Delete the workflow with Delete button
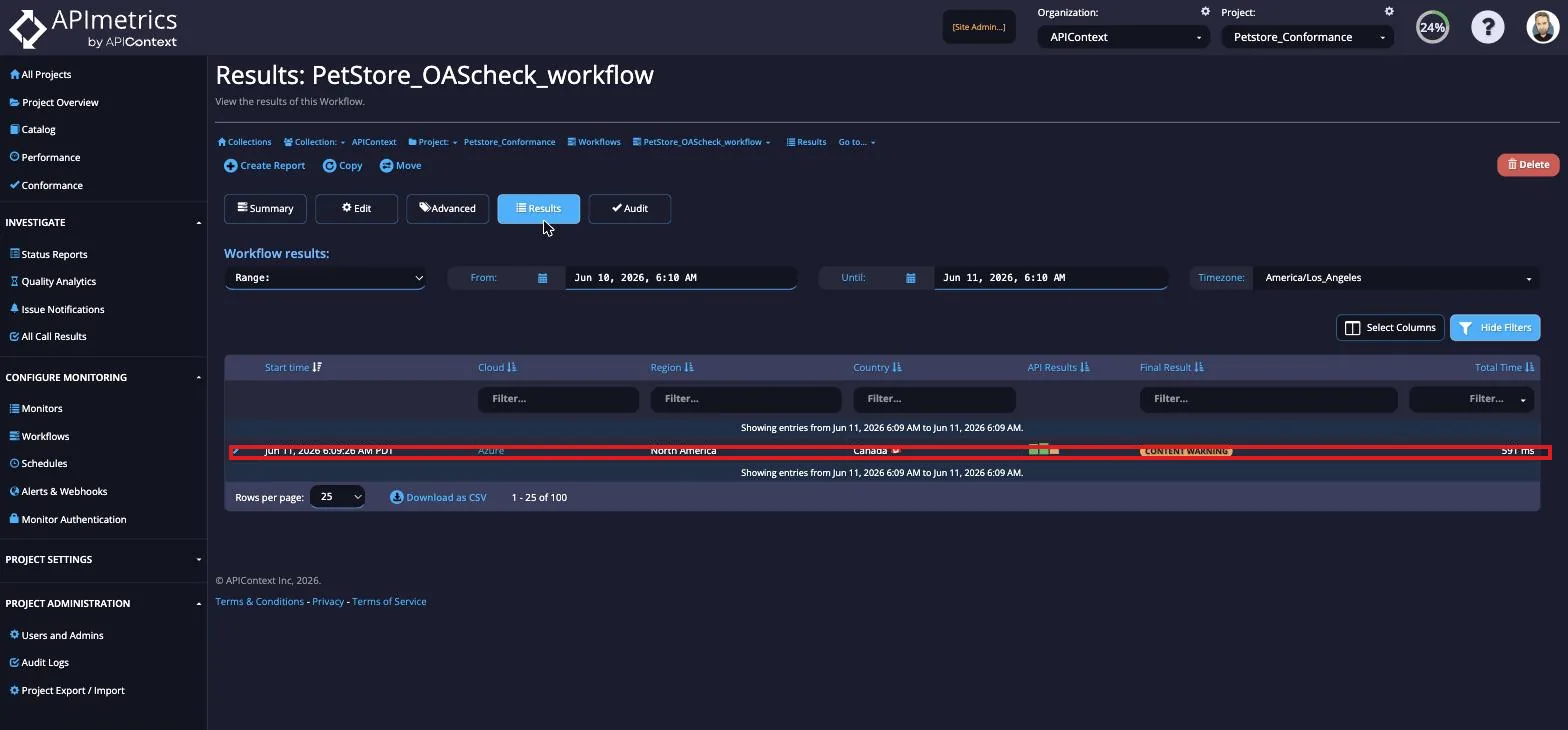Image resolution: width=1568 pixels, height=730 pixels. 1528,164
